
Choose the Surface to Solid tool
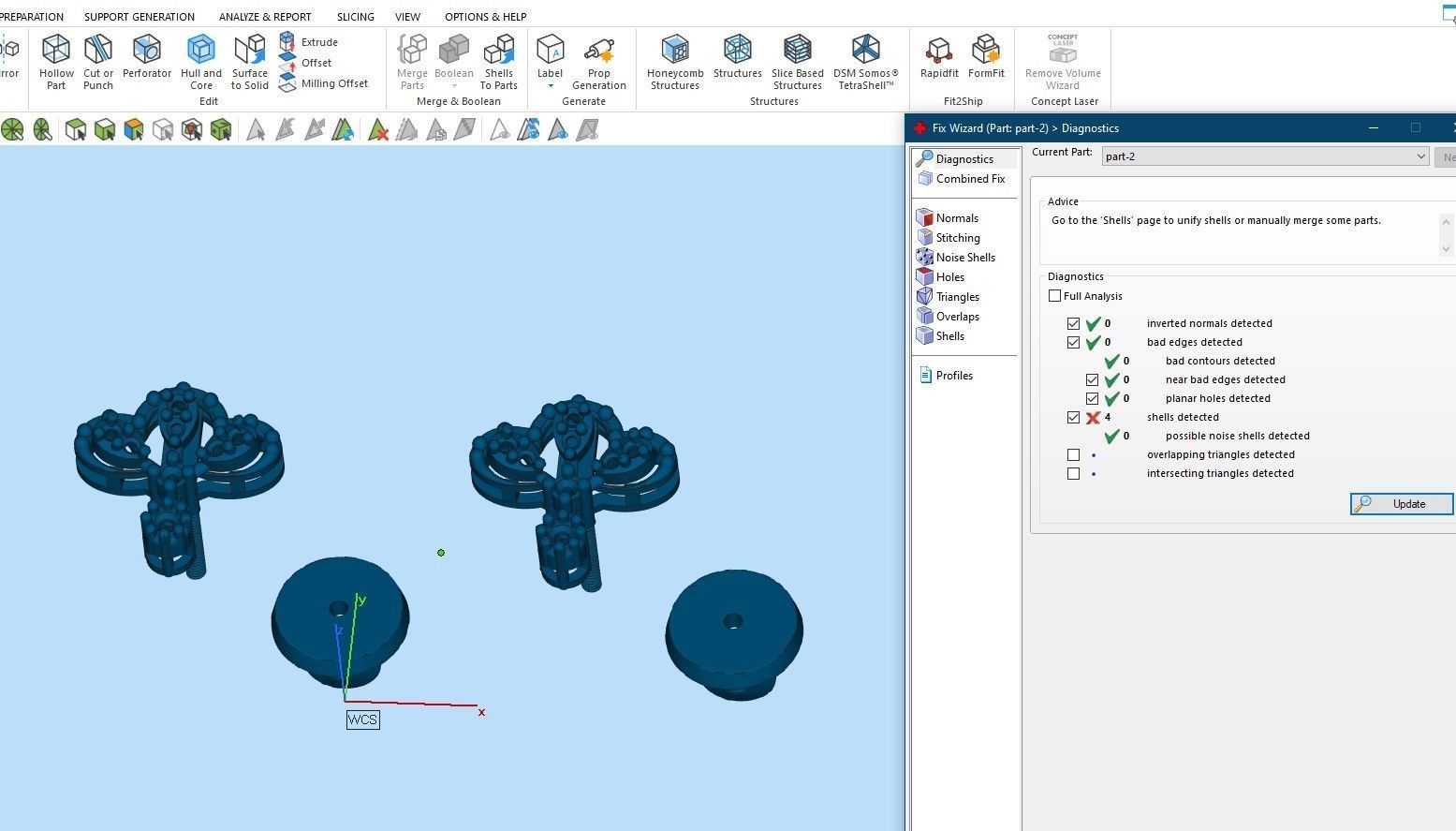(x=250, y=63)
